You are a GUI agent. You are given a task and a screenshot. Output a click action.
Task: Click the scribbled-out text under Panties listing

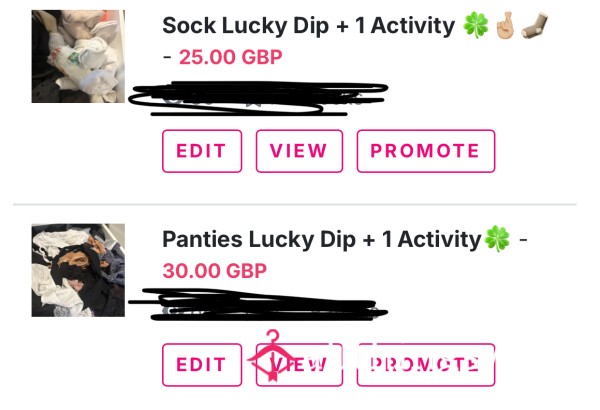(x=258, y=305)
